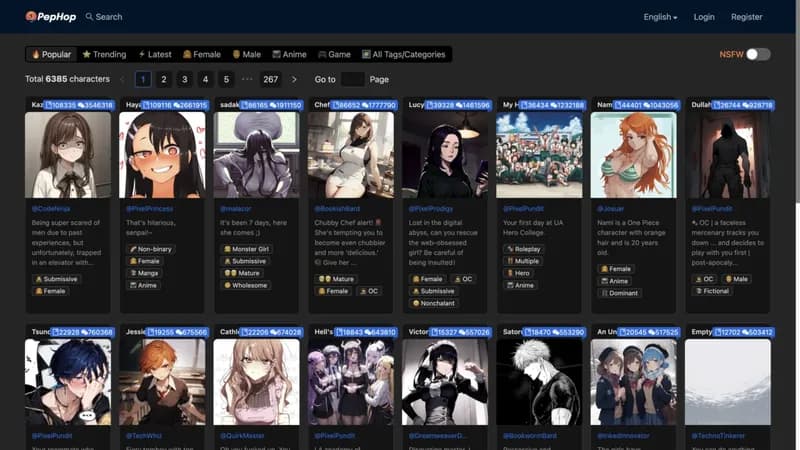Click the Nonchalant tag
Image resolution: width=800 pixels, height=450 pixels.
click(433, 303)
